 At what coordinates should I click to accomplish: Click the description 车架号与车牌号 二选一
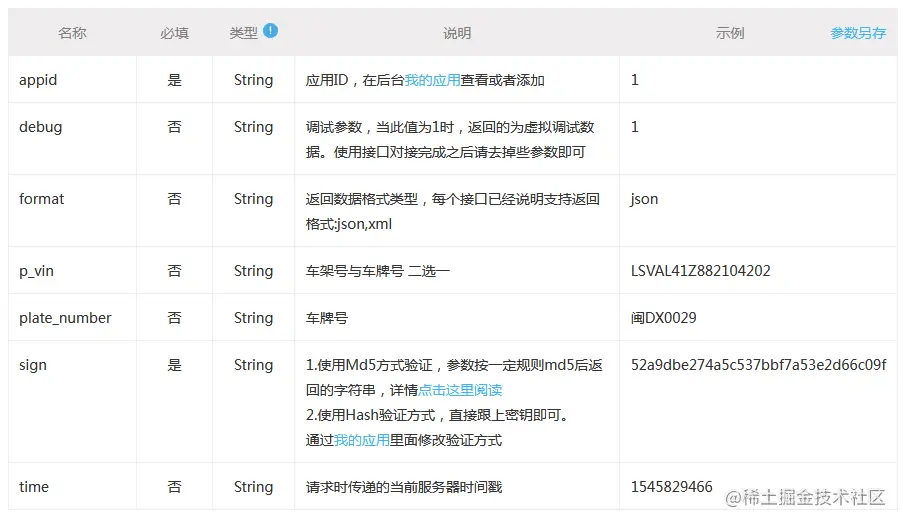378,271
